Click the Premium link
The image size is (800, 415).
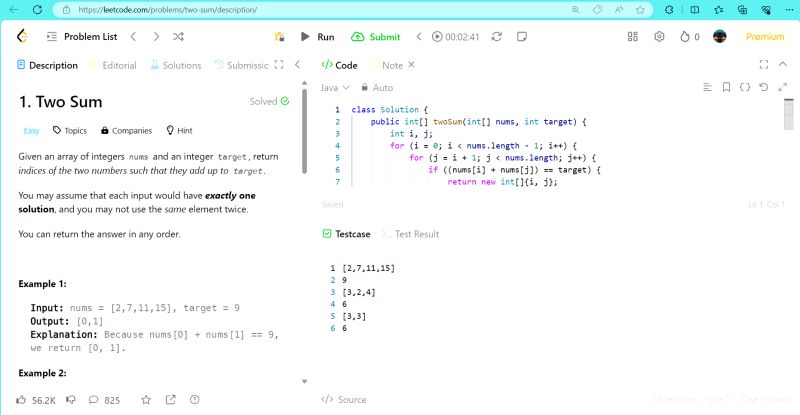click(x=765, y=37)
